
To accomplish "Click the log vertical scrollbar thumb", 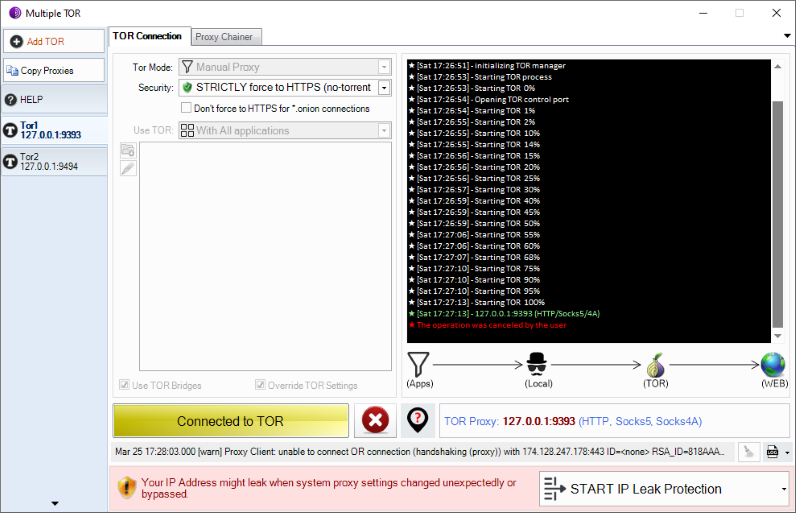I will [777, 214].
